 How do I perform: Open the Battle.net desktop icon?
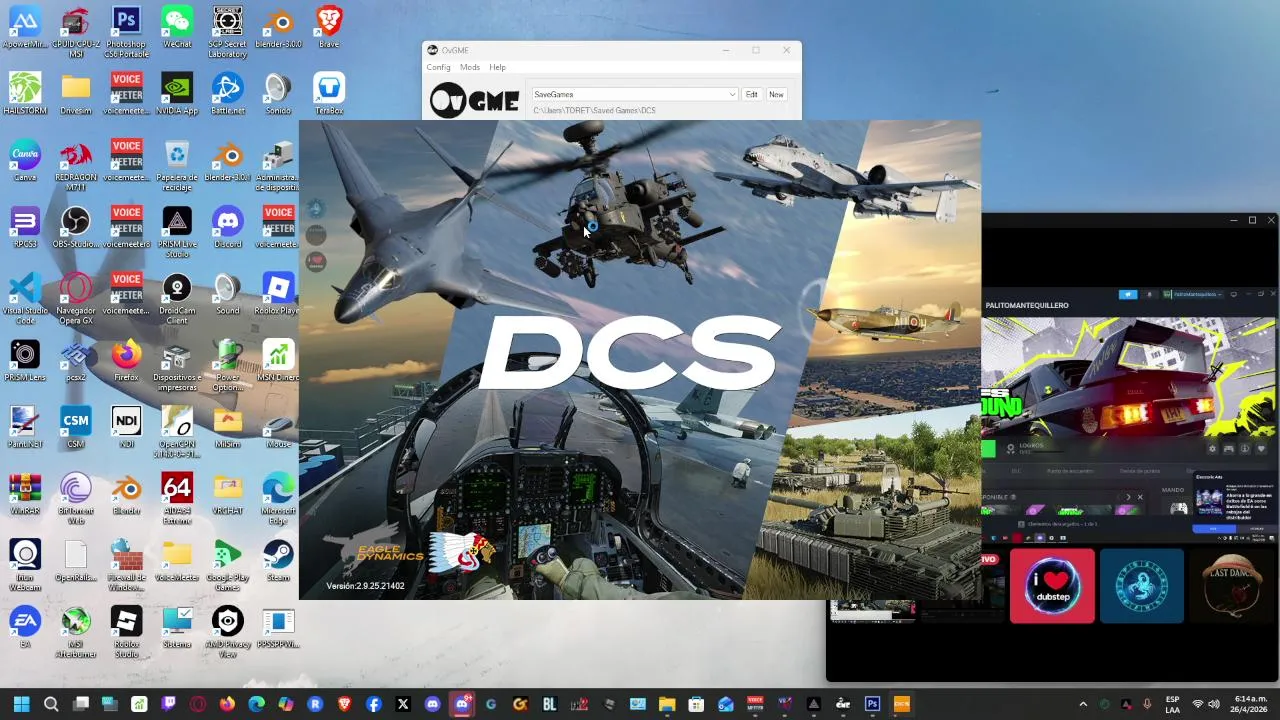[x=227, y=94]
